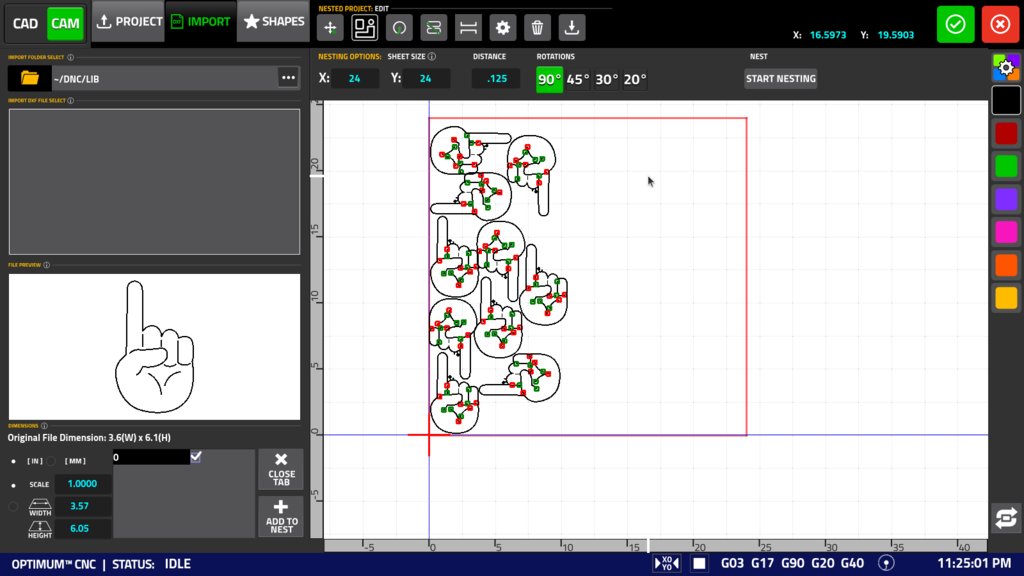Select the Width radio button
This screenshot has height=576, width=1024.
[x=14, y=506]
